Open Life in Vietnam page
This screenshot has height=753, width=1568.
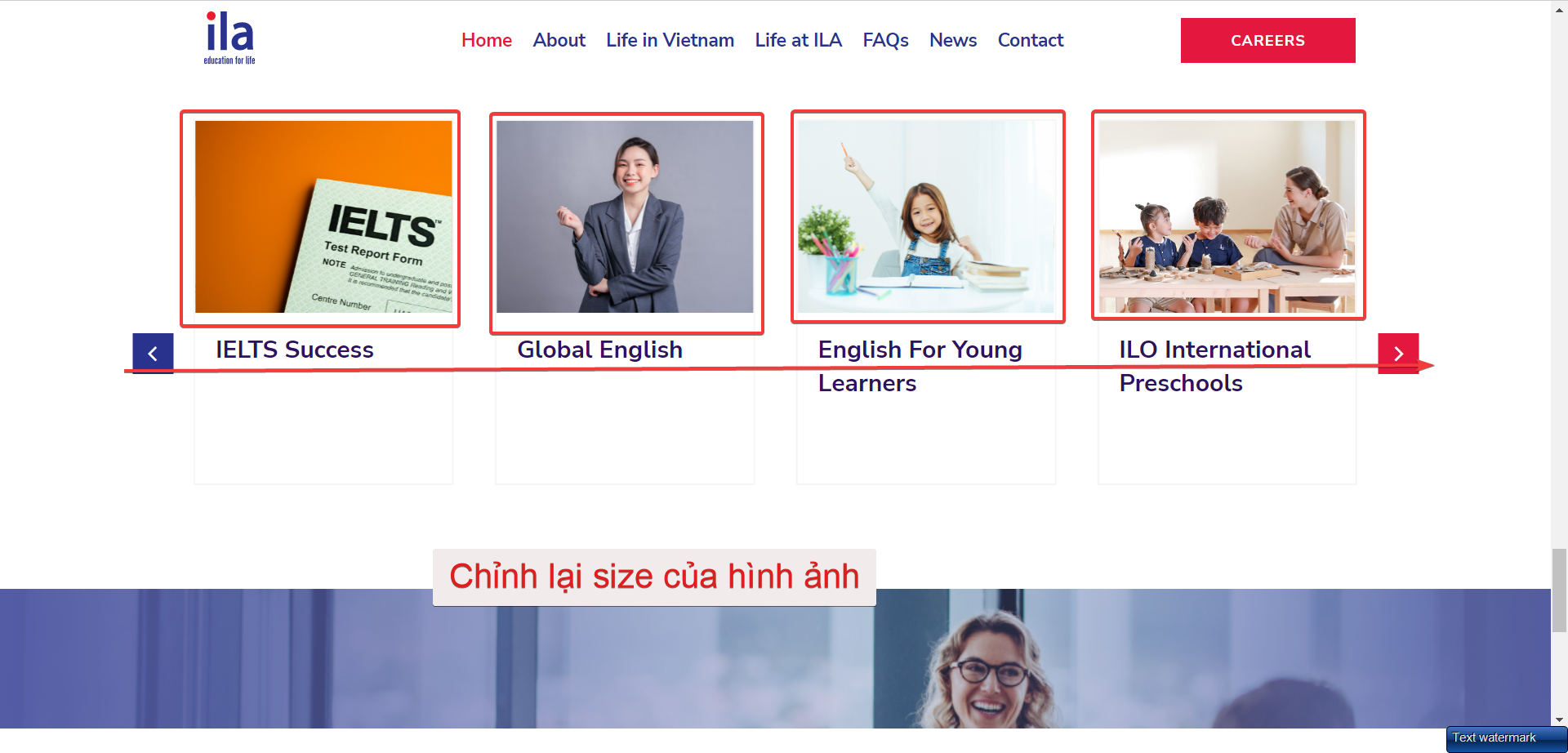670,40
